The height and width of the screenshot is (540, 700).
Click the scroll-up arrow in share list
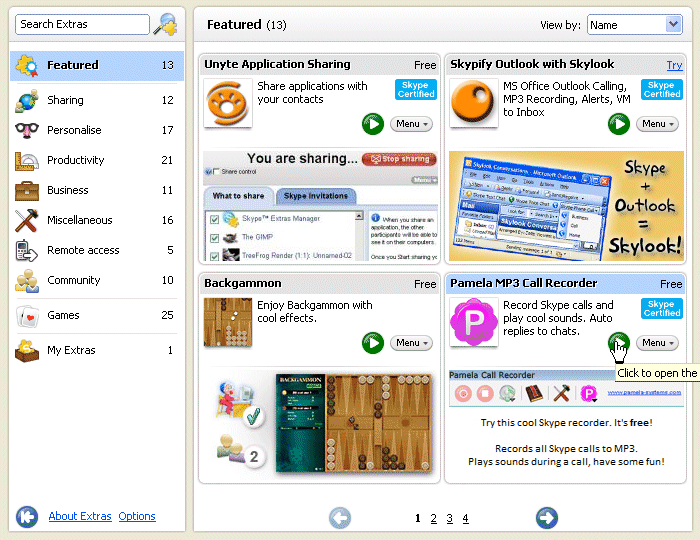point(359,216)
